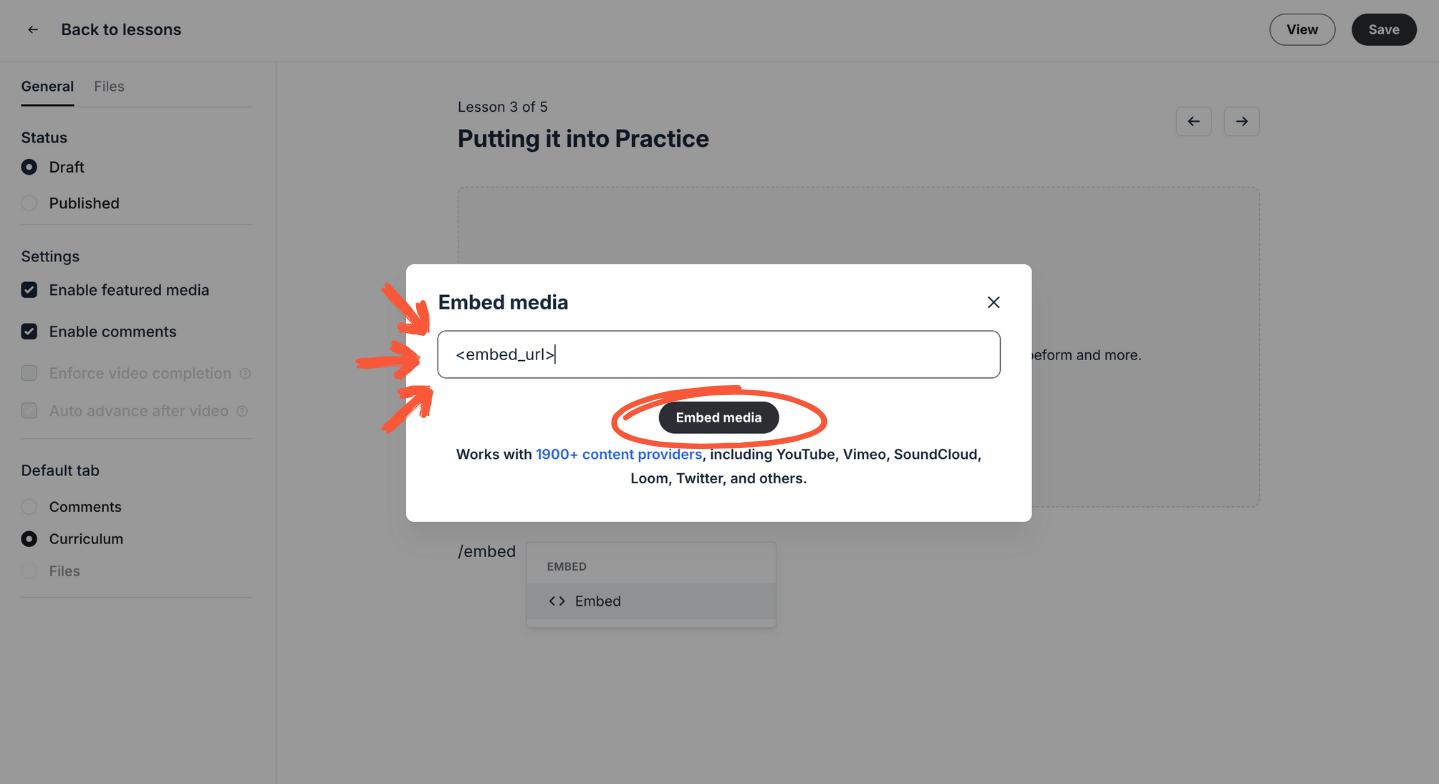Select the Draft status radio button
The width and height of the screenshot is (1440, 784).
(29, 167)
